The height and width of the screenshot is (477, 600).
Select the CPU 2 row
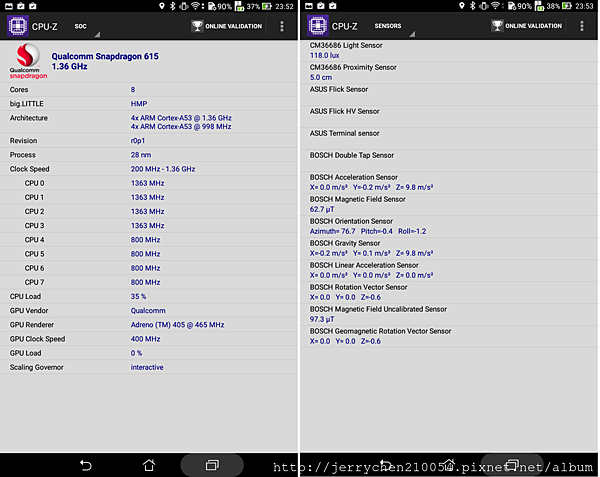pos(149,212)
